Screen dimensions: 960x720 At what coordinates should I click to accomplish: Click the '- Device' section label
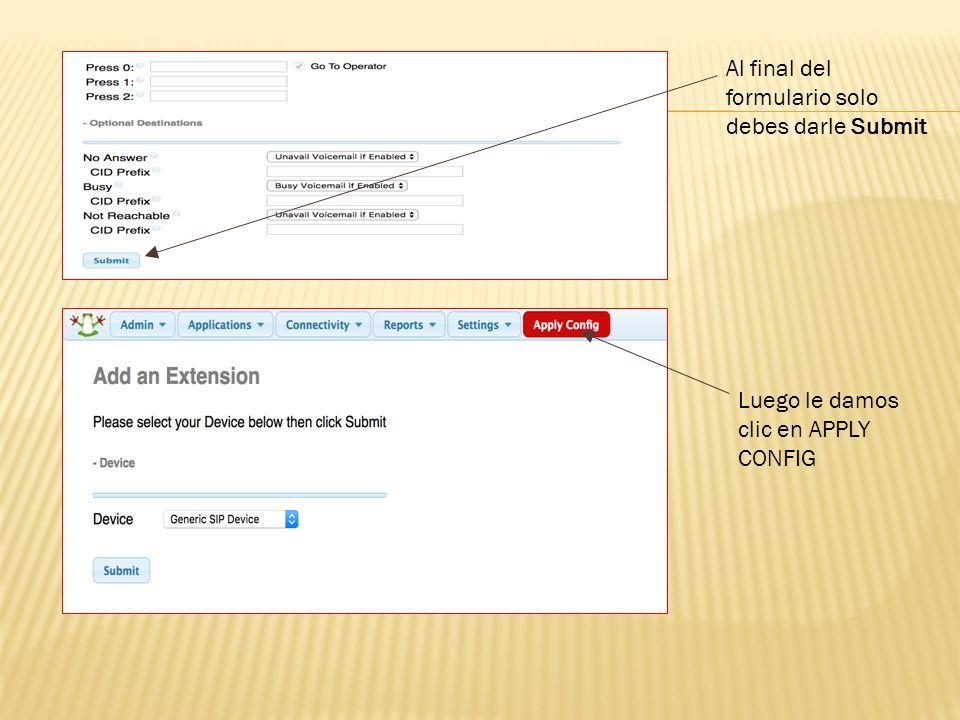pyautogui.click(x=114, y=463)
